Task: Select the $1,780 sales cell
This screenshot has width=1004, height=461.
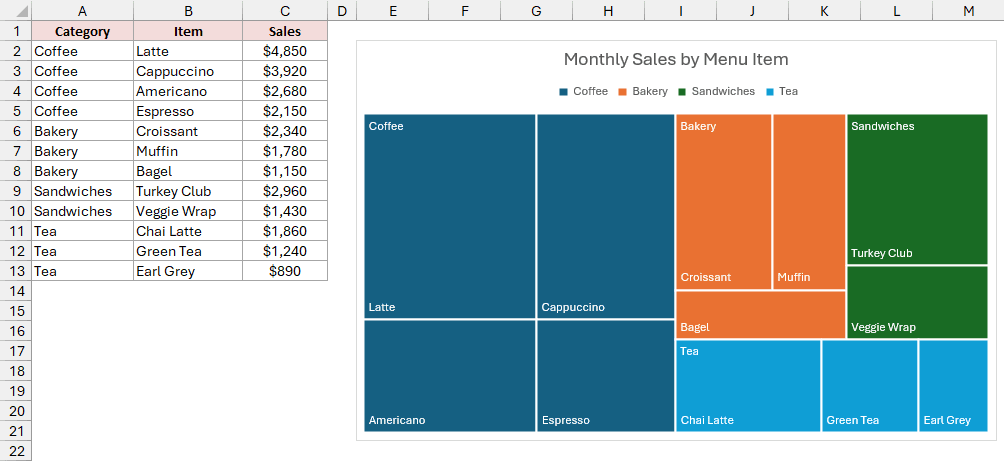Action: point(285,151)
